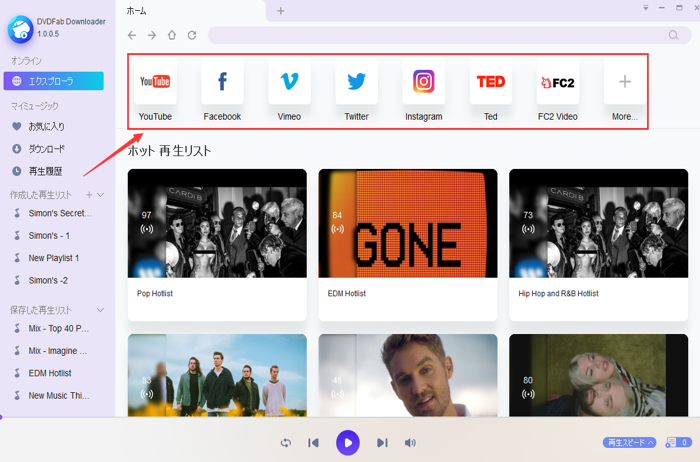Open the 再生スピード speed dropdown

click(629, 442)
